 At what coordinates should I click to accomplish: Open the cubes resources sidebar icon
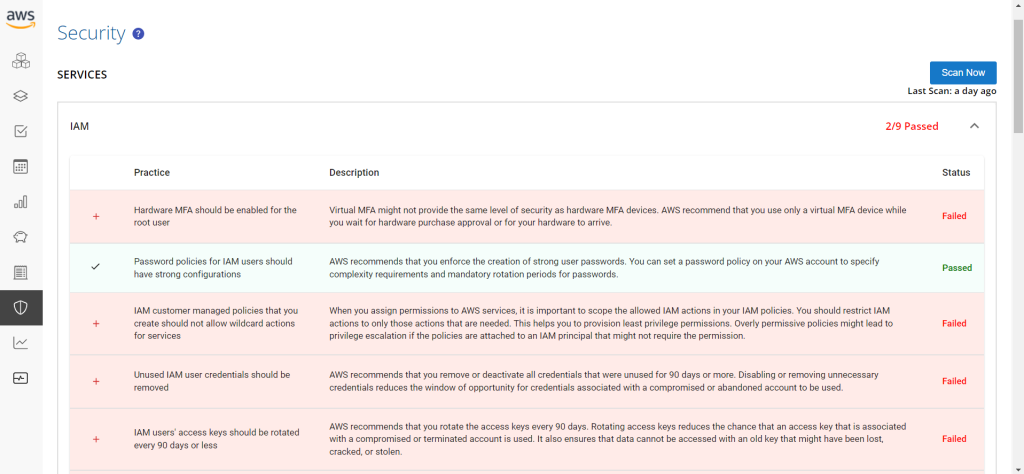tap(21, 61)
